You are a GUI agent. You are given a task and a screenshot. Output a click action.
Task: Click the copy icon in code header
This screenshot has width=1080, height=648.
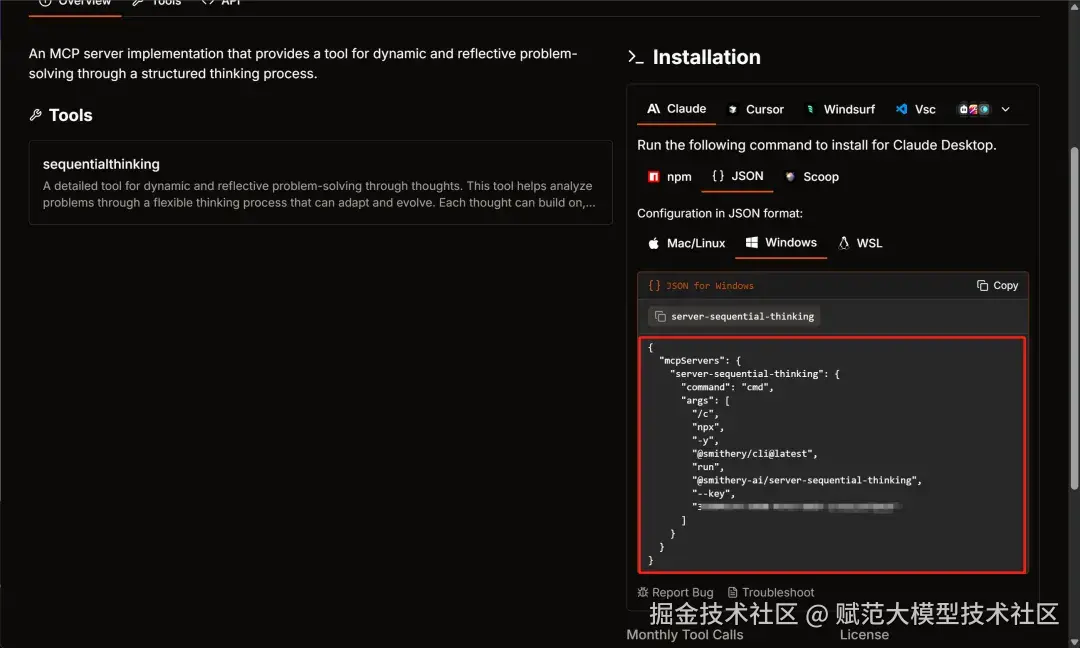click(982, 285)
